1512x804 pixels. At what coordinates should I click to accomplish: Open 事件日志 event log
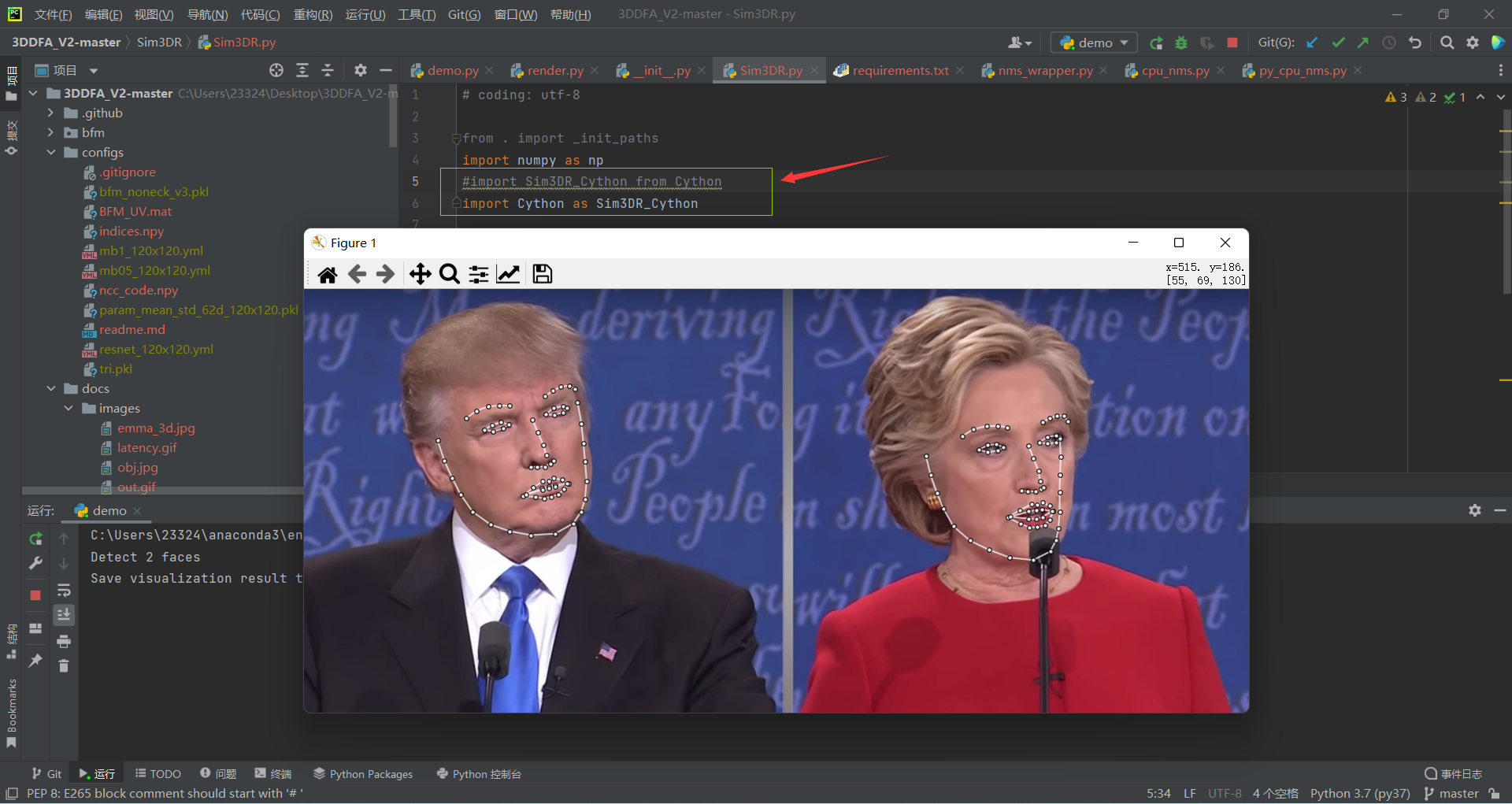[1454, 774]
